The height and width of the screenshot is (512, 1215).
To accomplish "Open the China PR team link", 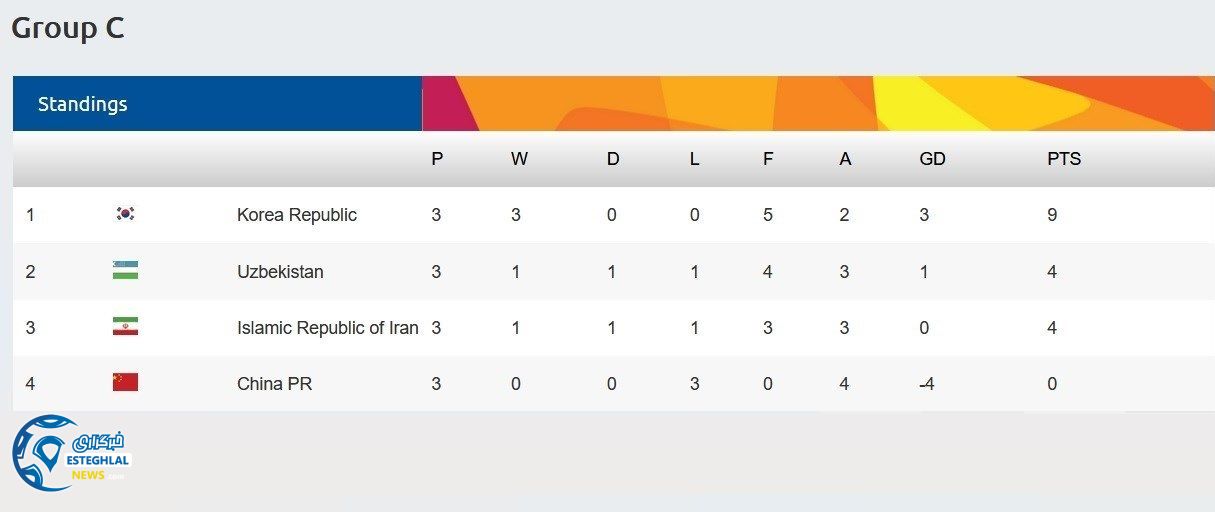I will point(274,384).
